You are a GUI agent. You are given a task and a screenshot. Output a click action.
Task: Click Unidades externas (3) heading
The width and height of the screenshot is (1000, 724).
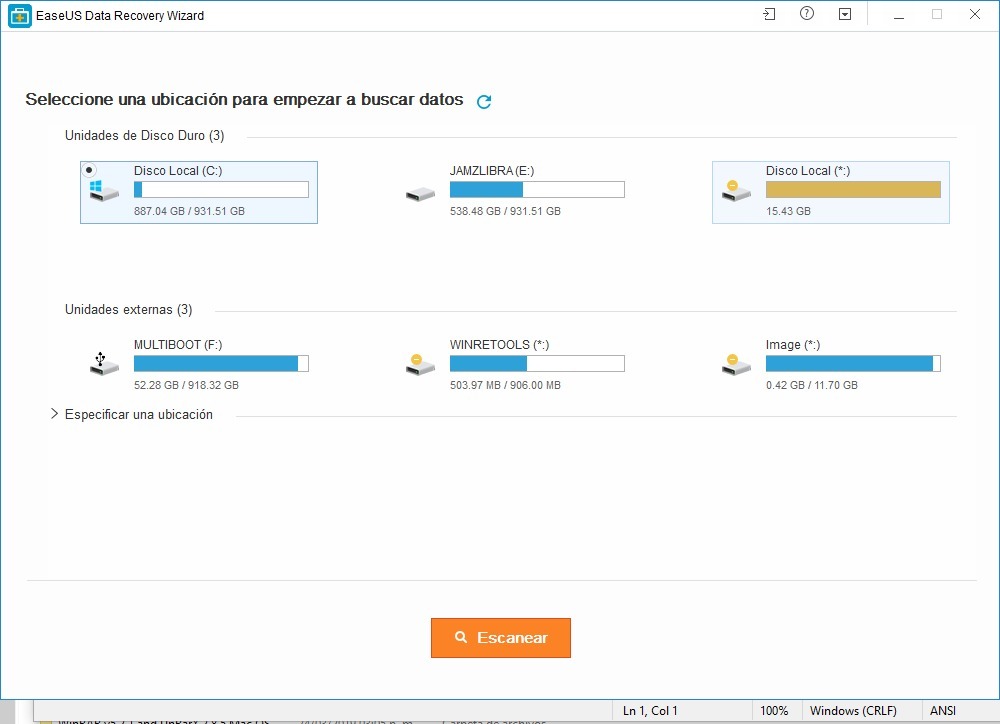coord(129,309)
